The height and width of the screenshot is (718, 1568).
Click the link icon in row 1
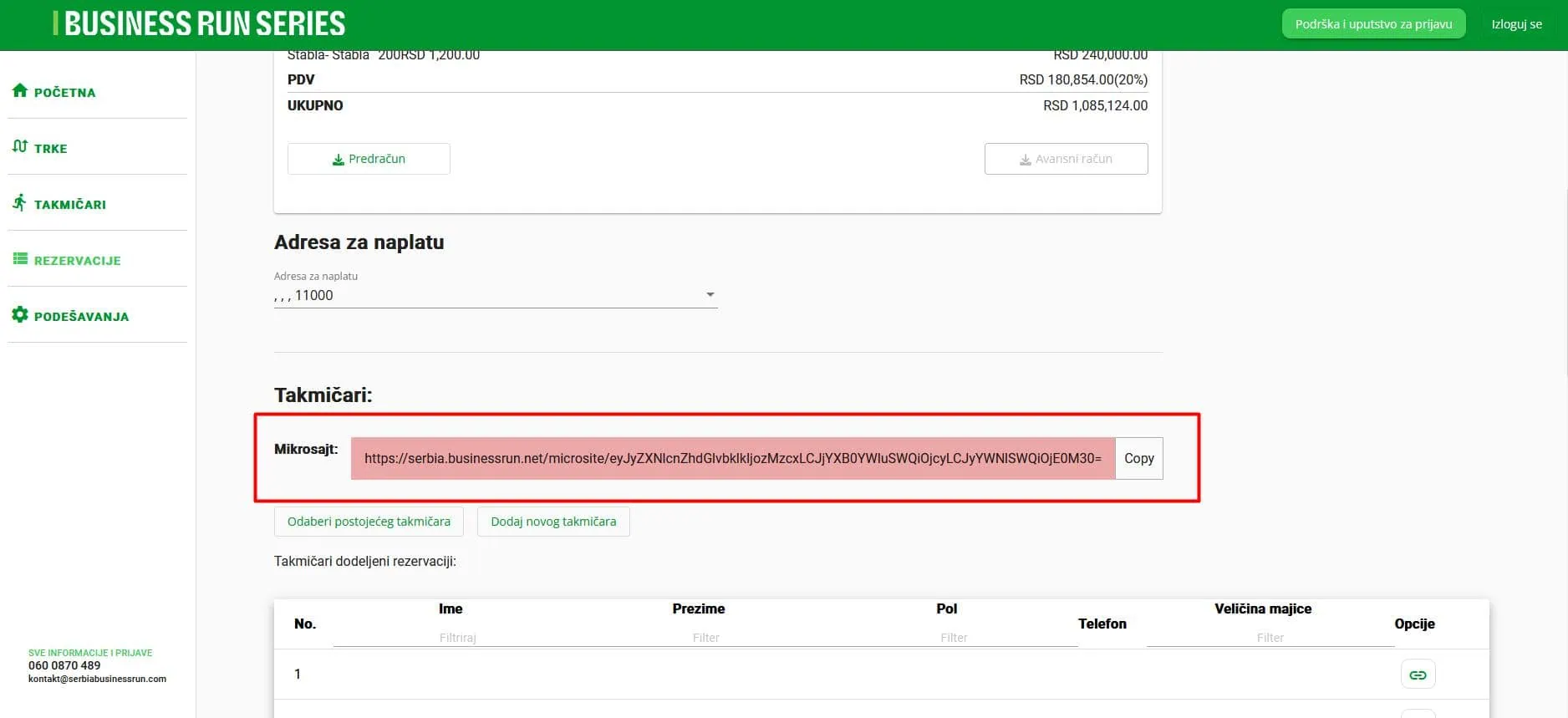(x=1418, y=675)
